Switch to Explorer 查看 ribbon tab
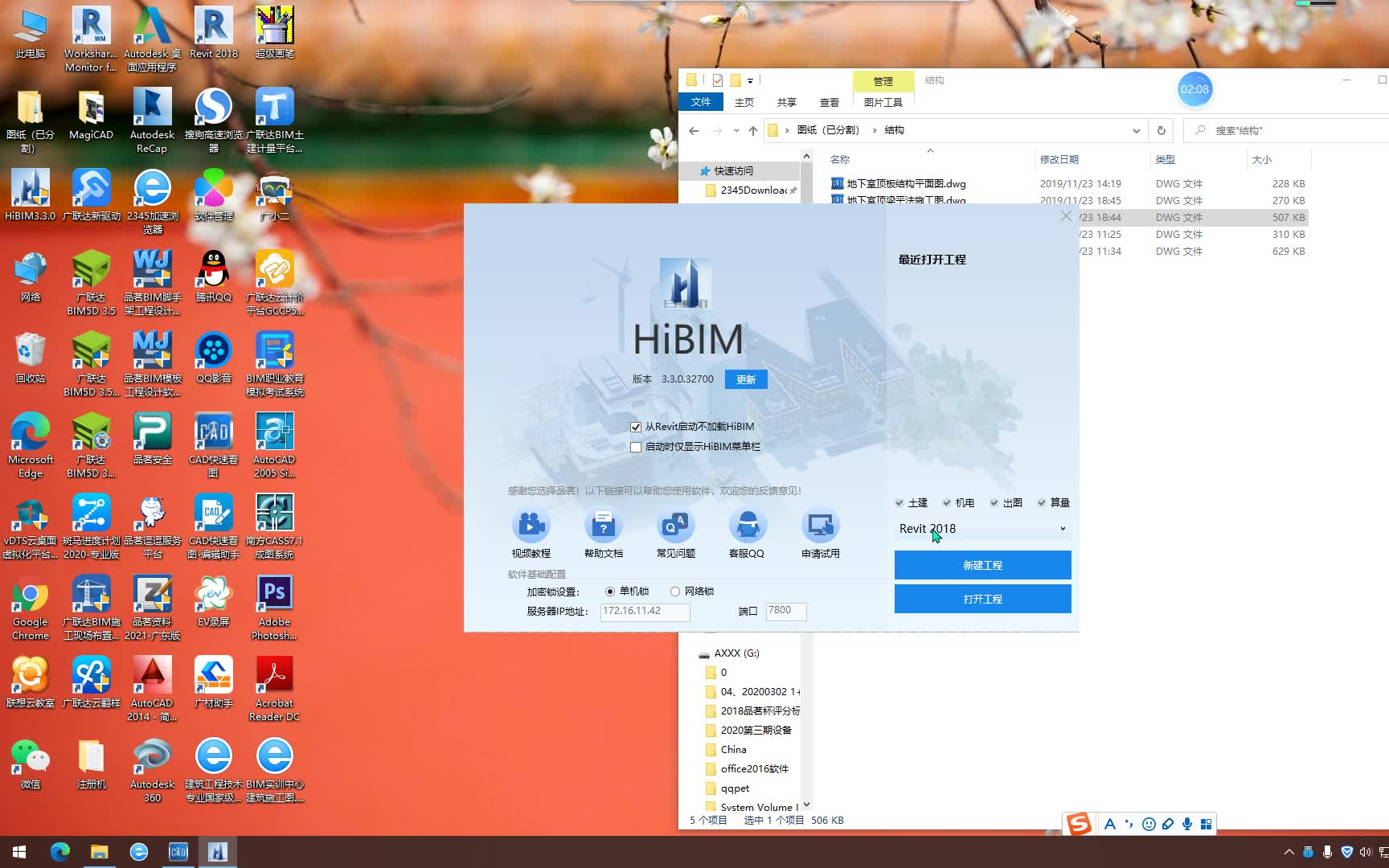 [x=830, y=102]
